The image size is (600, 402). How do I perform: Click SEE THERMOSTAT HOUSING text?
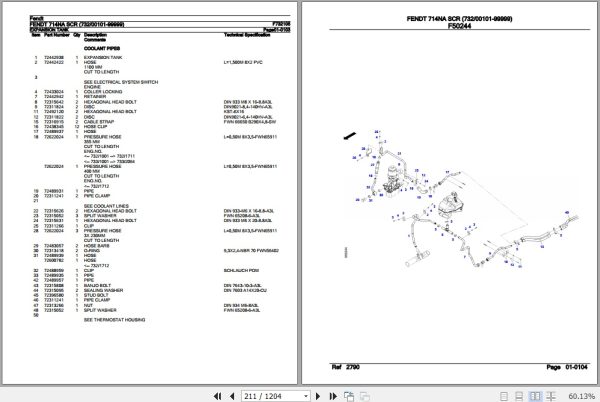tap(114, 320)
